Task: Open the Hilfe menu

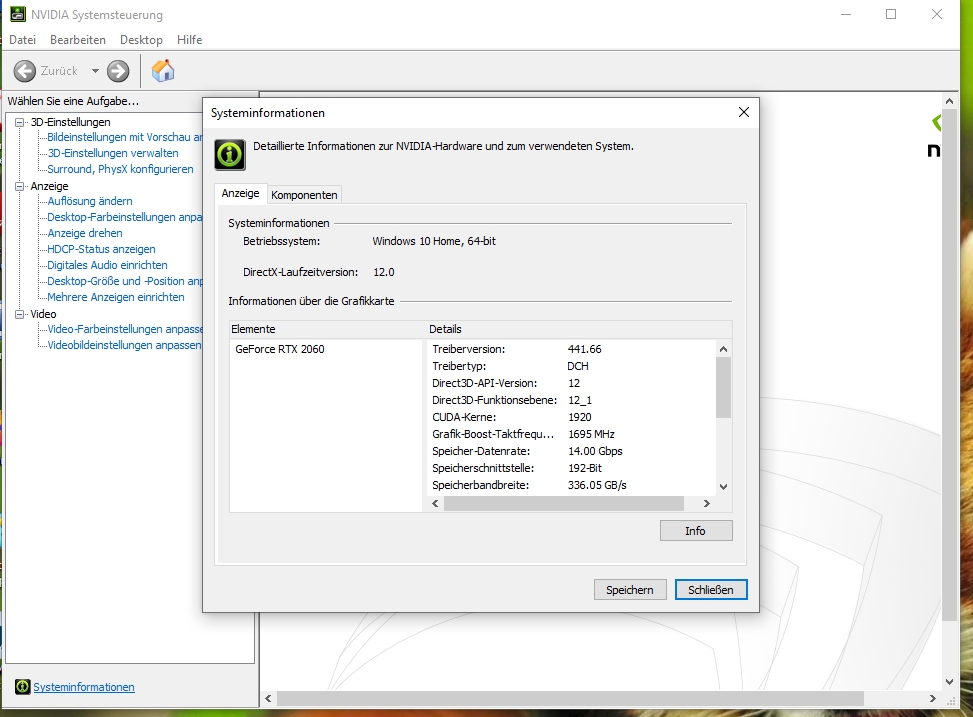Action: [x=189, y=40]
